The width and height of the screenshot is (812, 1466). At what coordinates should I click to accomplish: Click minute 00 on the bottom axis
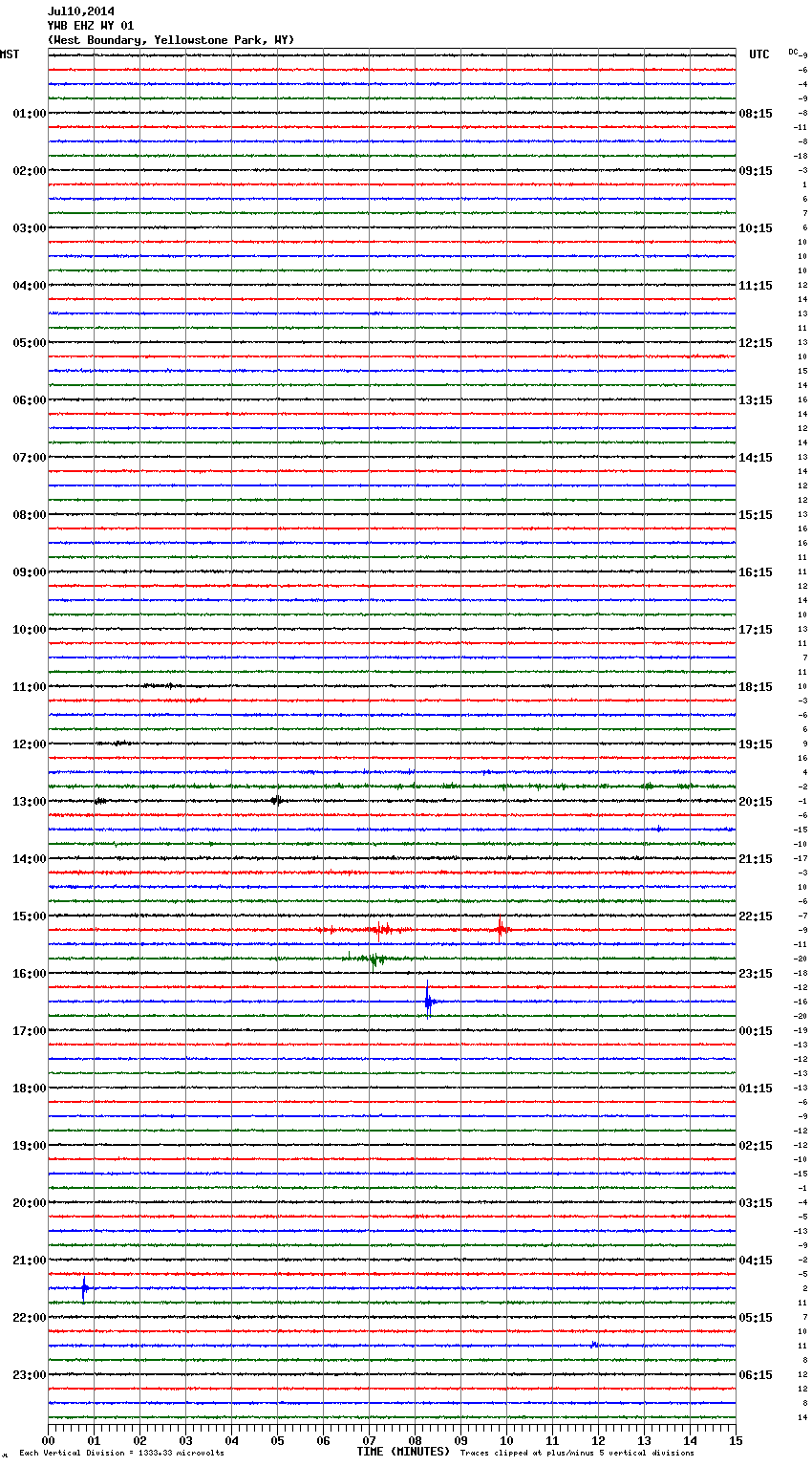coord(48,1440)
